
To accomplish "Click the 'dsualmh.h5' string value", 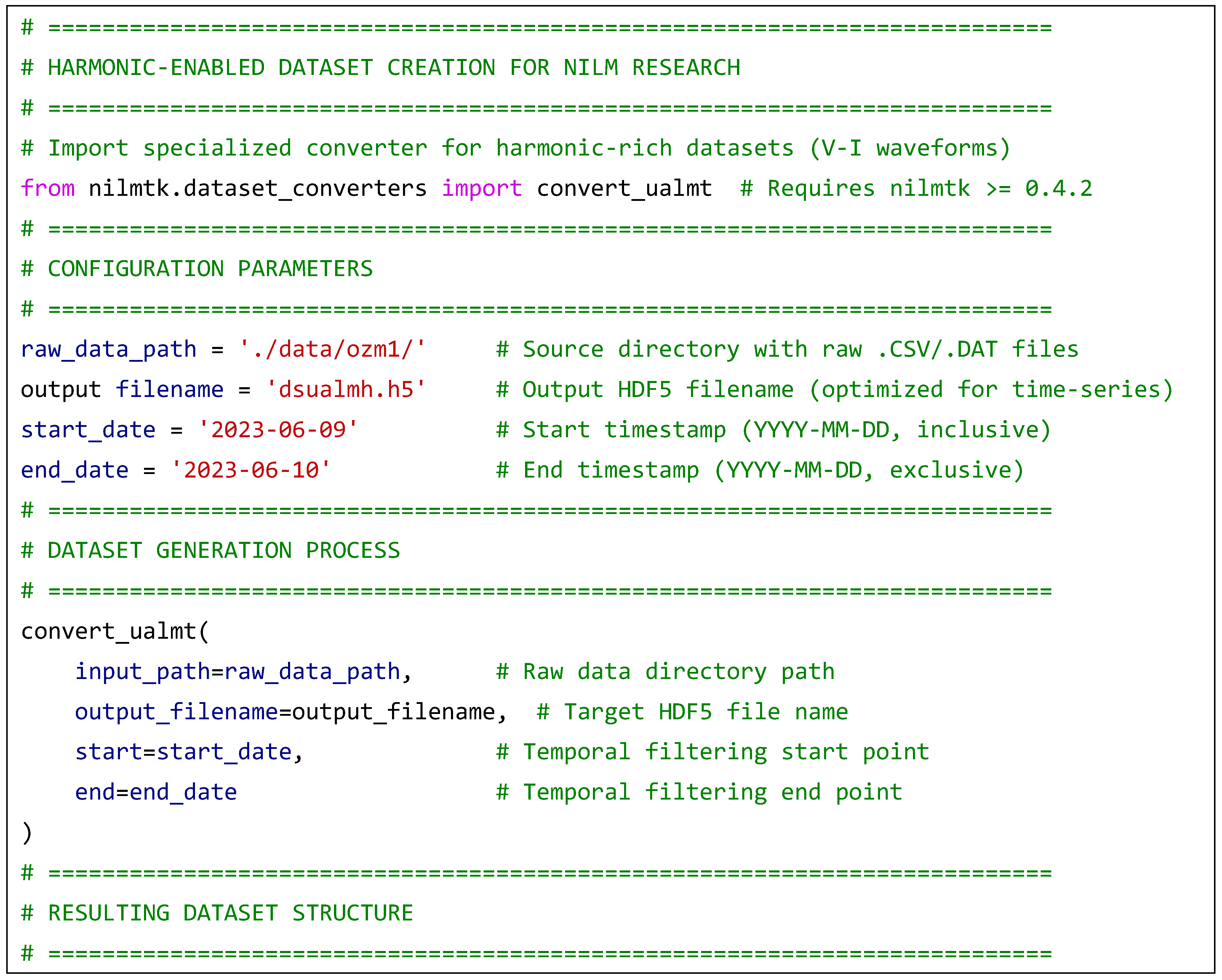I will [x=346, y=389].
